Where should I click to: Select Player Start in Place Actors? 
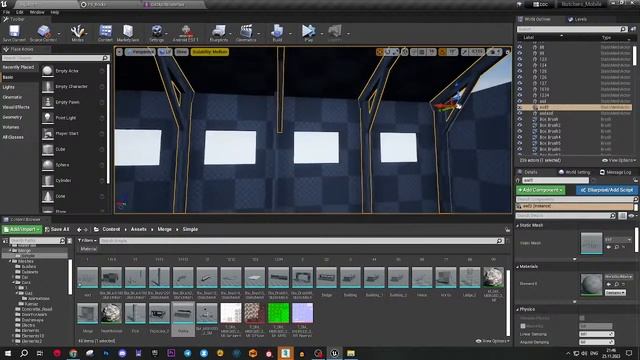coord(67,133)
